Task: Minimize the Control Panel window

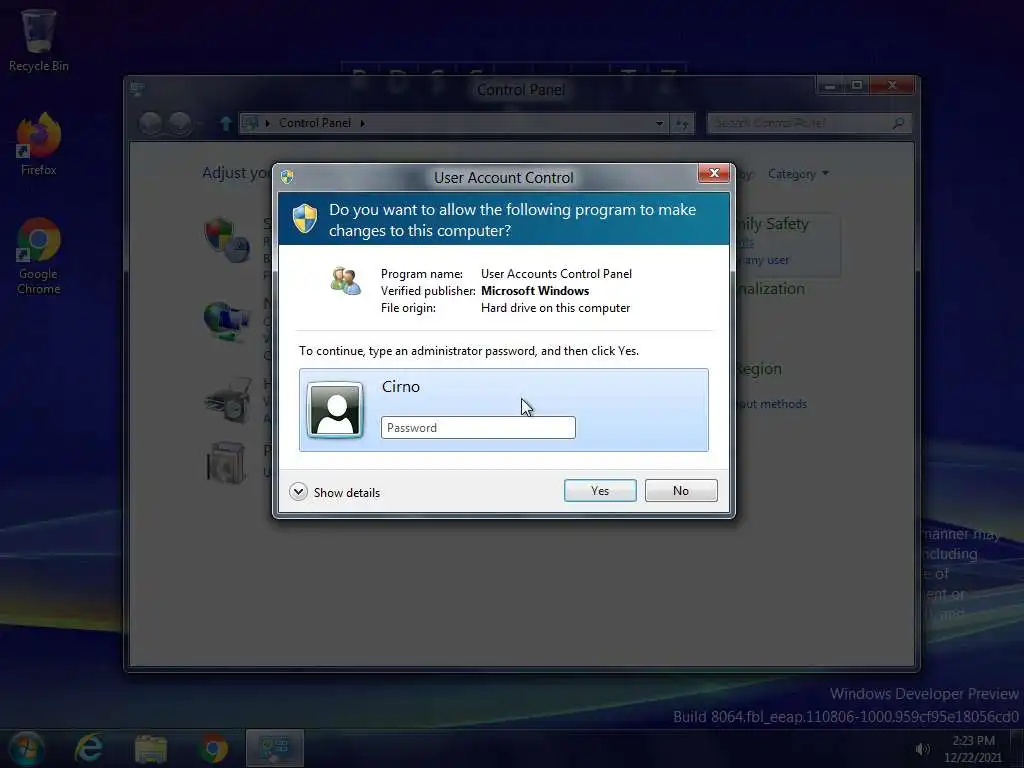Action: 830,86
